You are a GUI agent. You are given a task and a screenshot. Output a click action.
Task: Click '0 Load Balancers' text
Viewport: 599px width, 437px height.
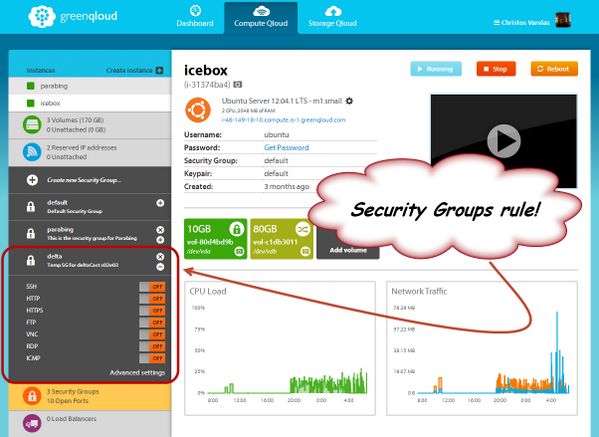71,419
